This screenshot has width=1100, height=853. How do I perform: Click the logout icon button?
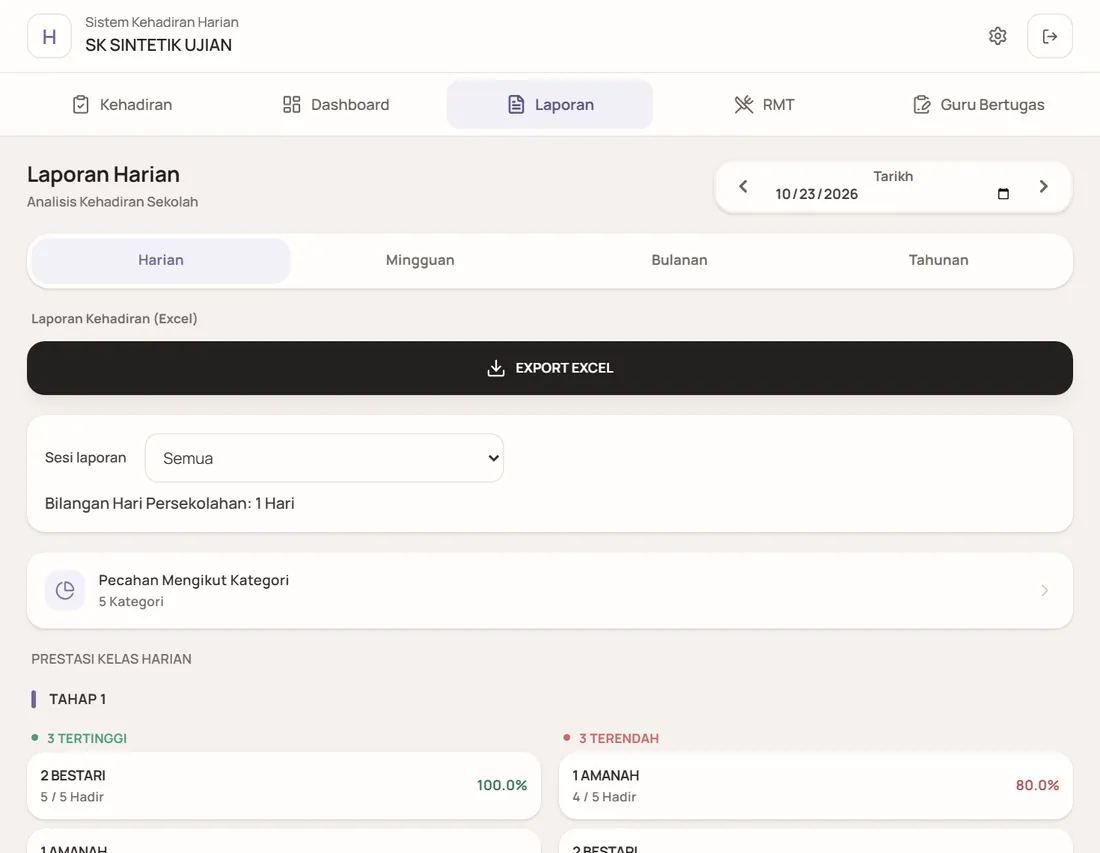[x=1049, y=36]
